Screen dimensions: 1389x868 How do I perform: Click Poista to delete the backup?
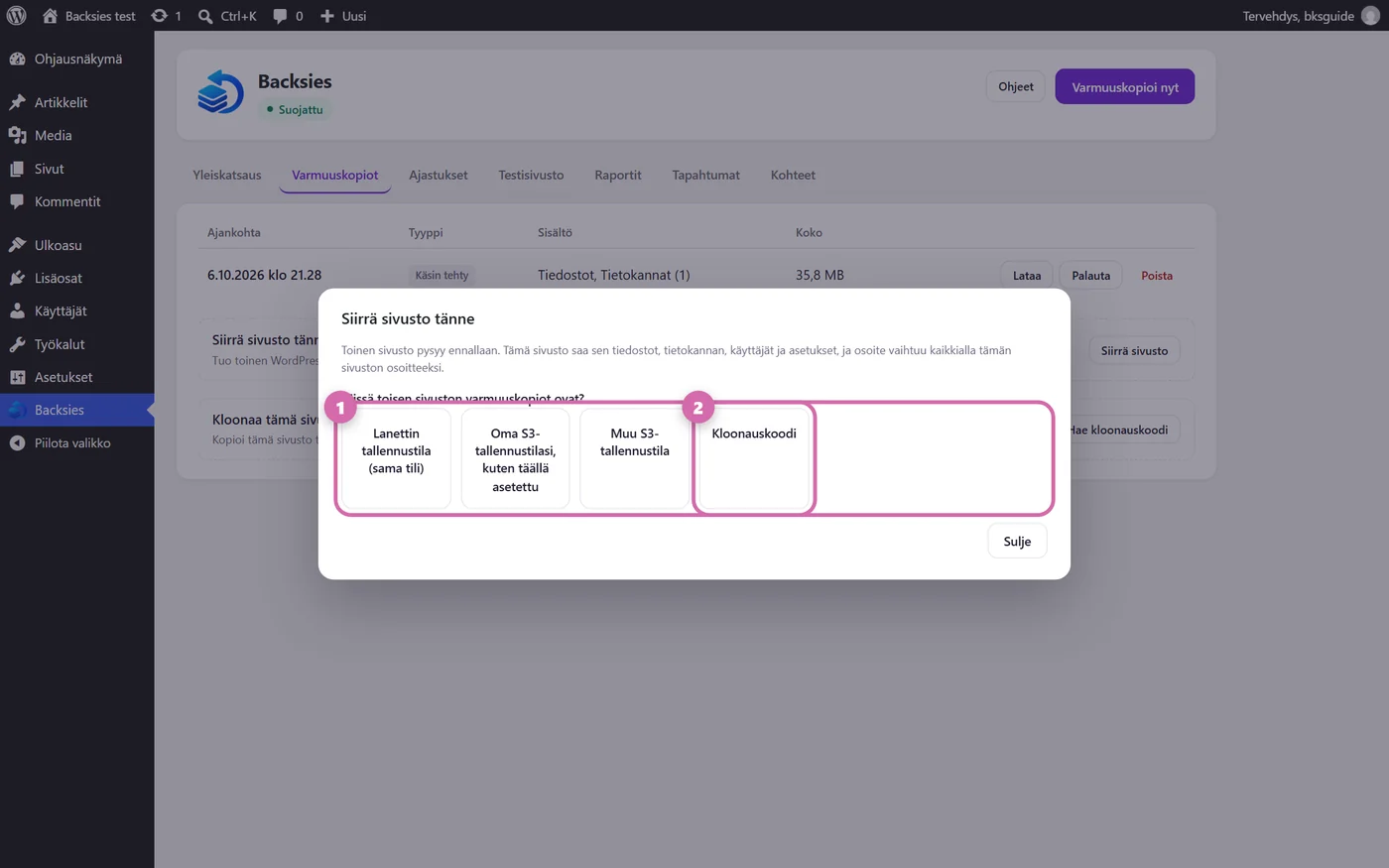click(1157, 276)
